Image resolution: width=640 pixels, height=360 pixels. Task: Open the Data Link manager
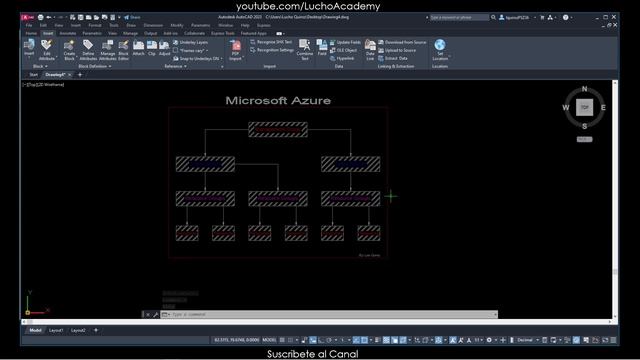click(370, 50)
